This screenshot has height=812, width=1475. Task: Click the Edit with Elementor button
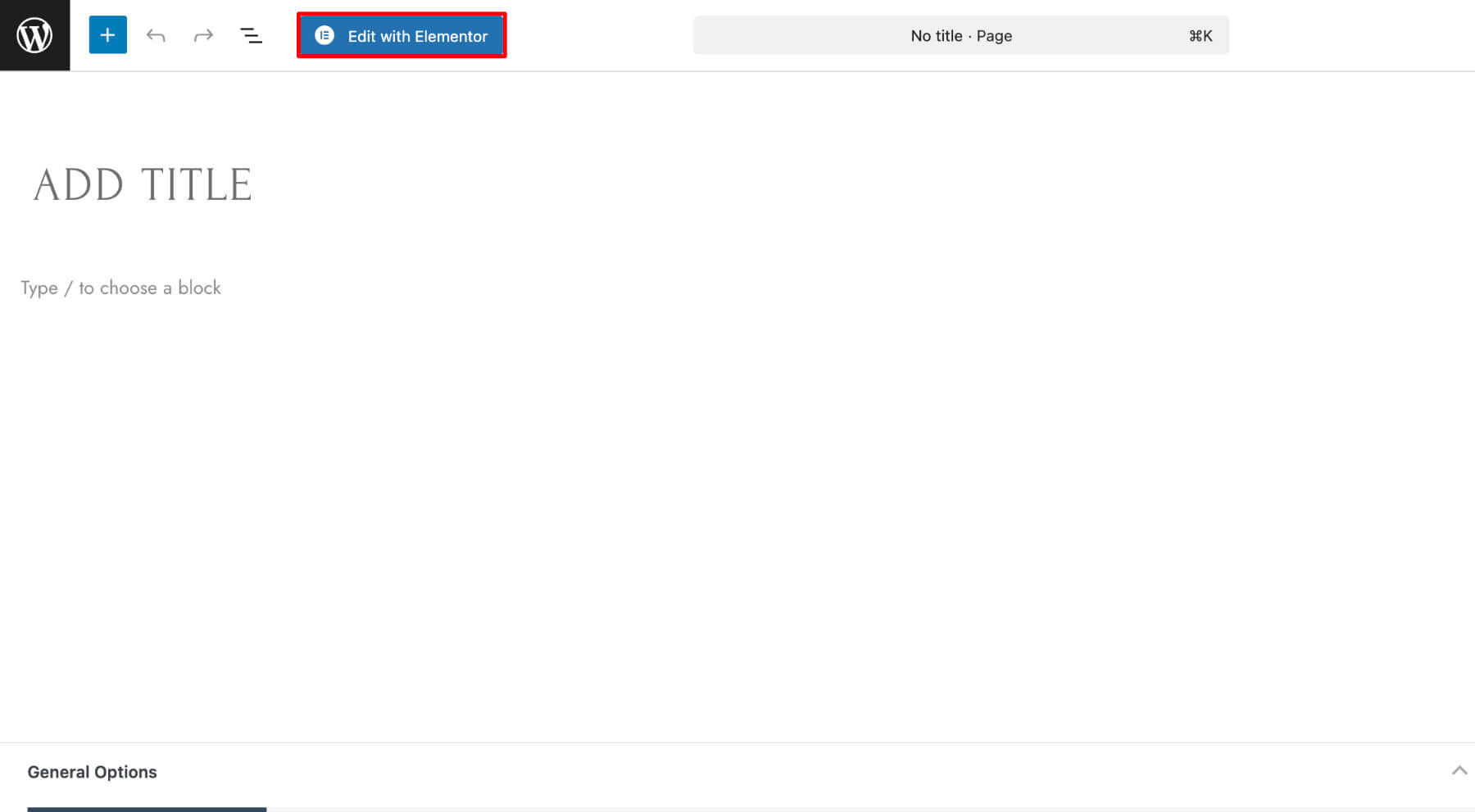click(402, 35)
